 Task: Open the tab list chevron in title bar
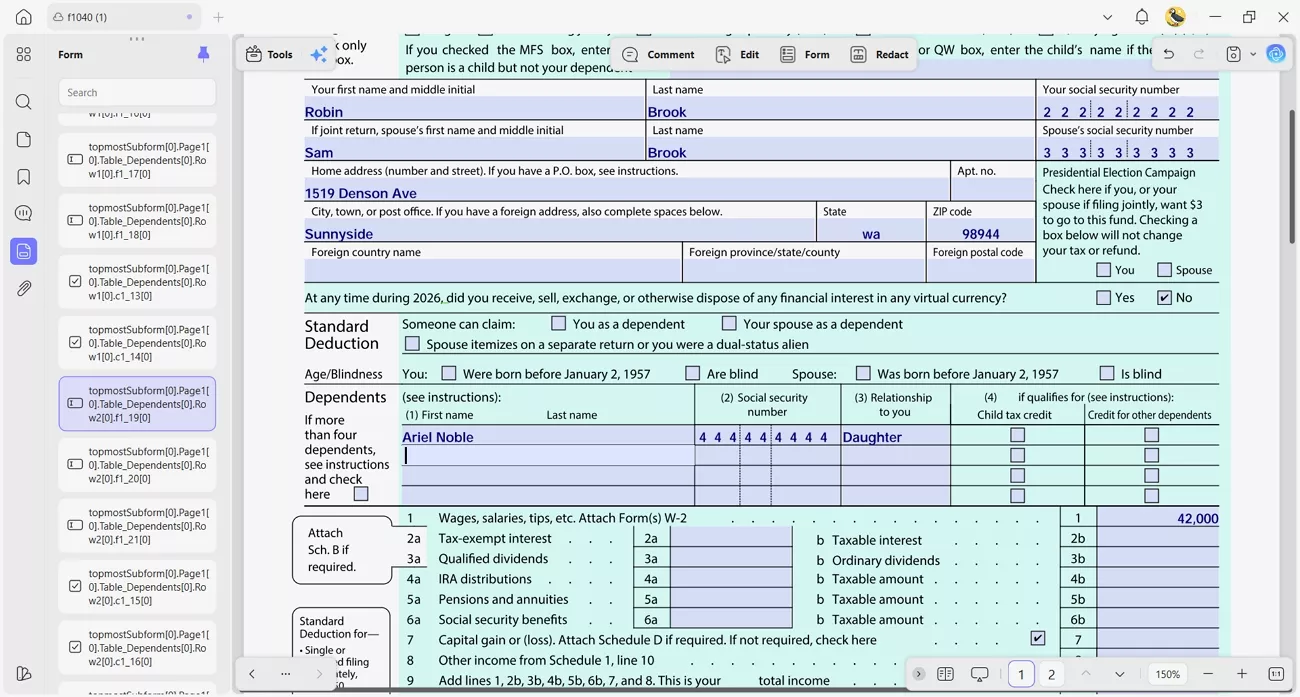[1107, 17]
